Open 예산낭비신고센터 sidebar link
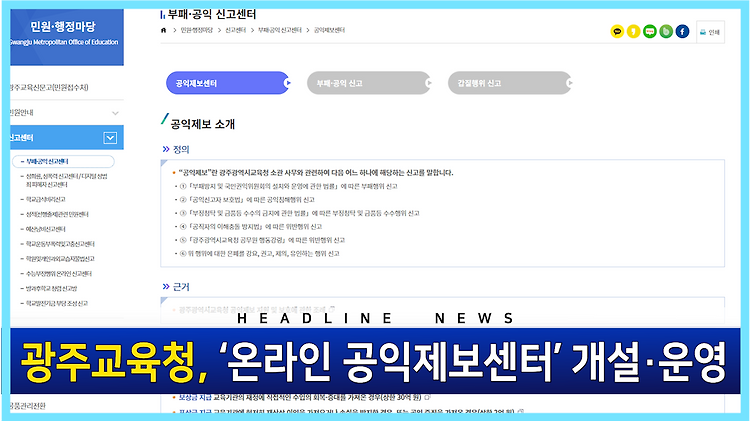This screenshot has width=750, height=421. coord(43,229)
